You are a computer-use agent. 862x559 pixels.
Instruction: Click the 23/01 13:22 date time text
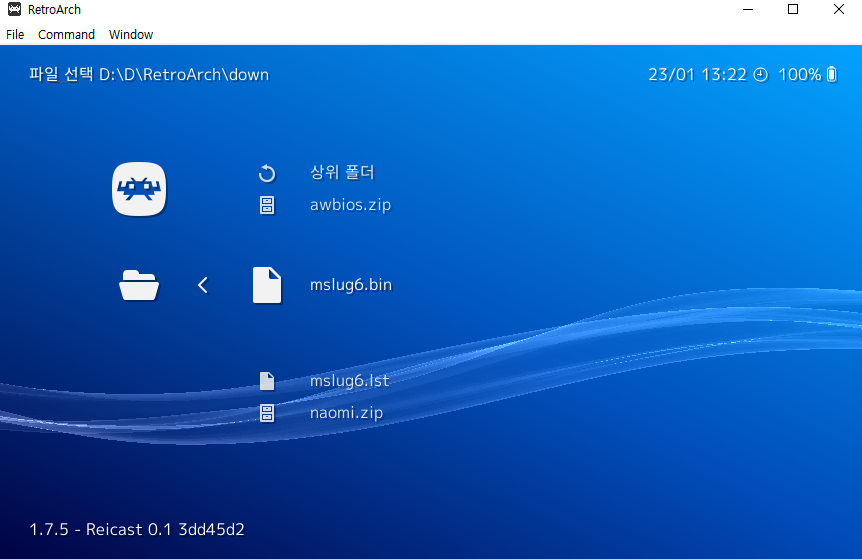(x=698, y=75)
